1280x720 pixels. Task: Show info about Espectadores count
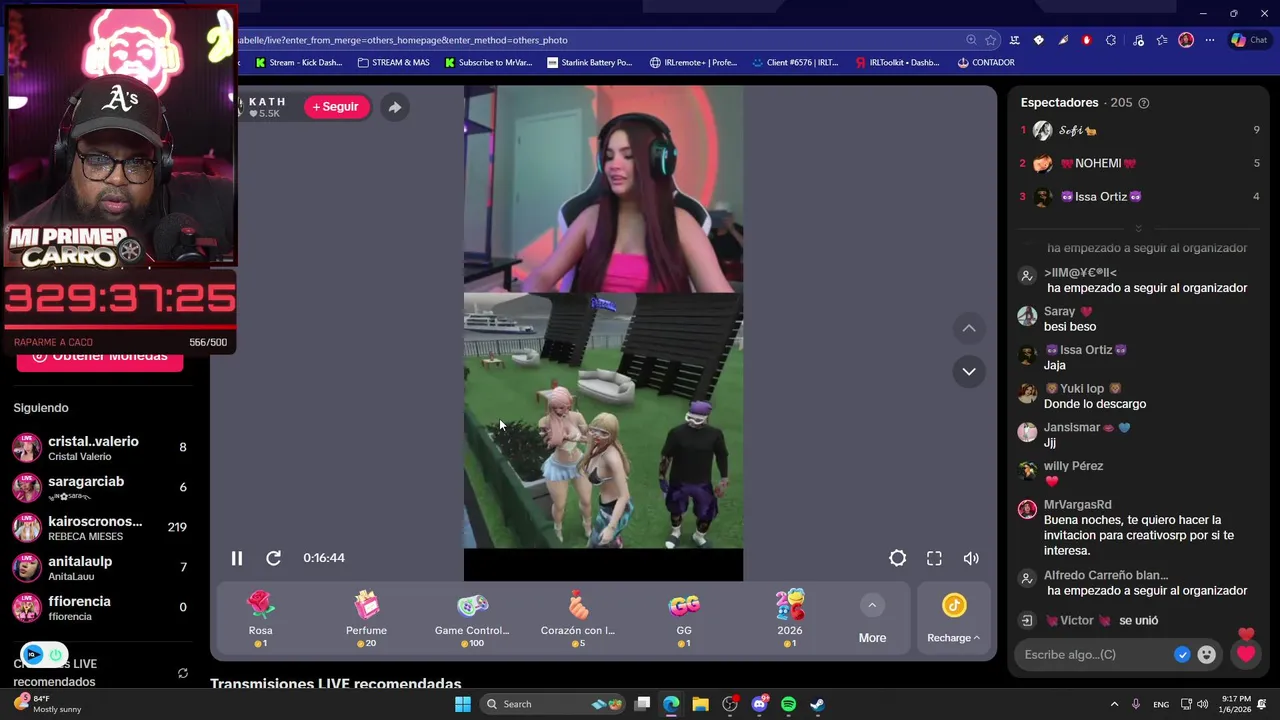click(x=1144, y=103)
